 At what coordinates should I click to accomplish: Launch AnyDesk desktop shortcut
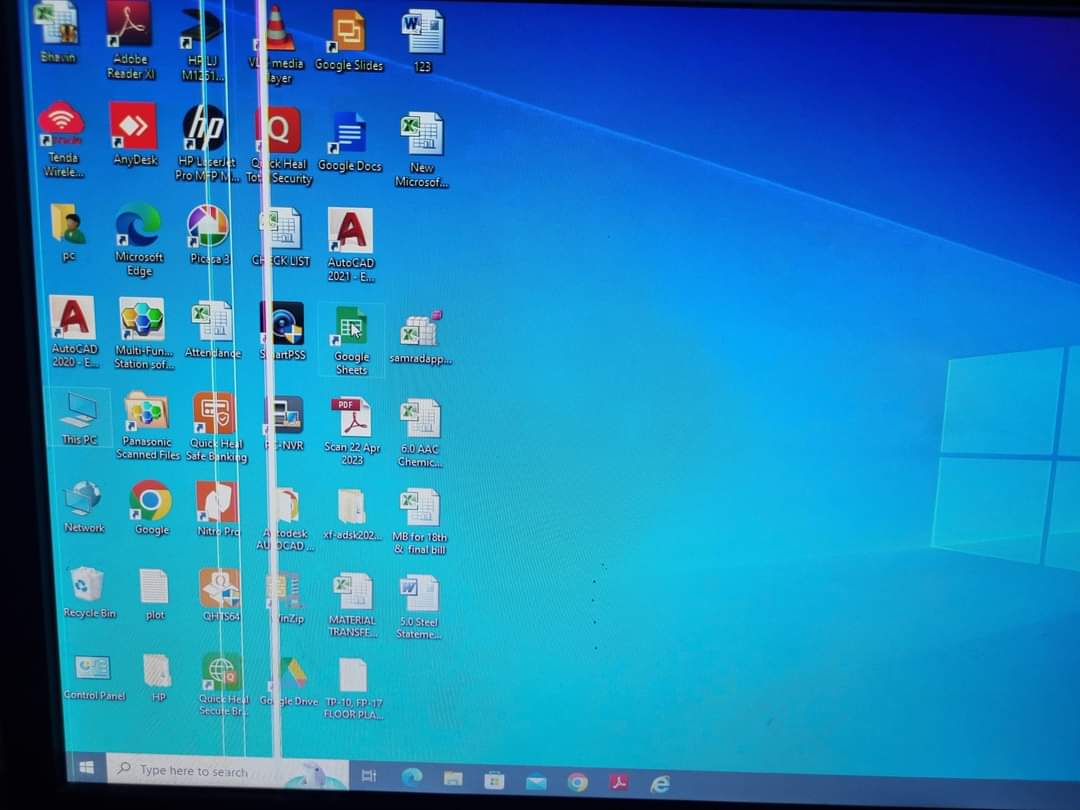coord(135,134)
